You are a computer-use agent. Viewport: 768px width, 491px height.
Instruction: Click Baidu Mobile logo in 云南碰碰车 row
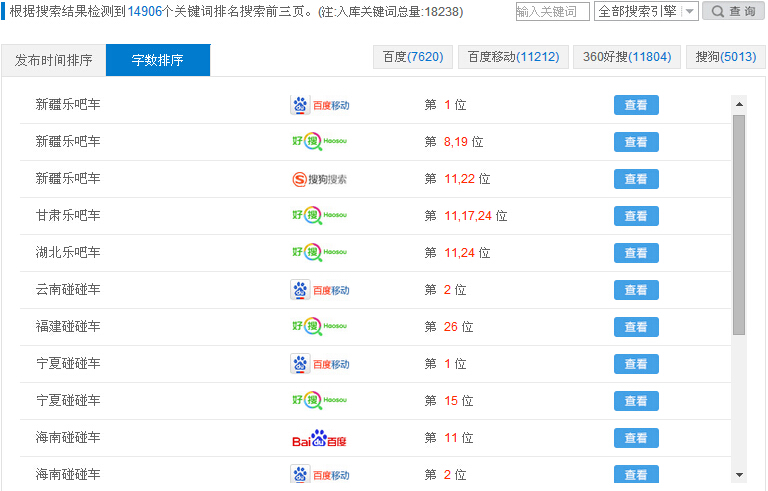click(320, 290)
